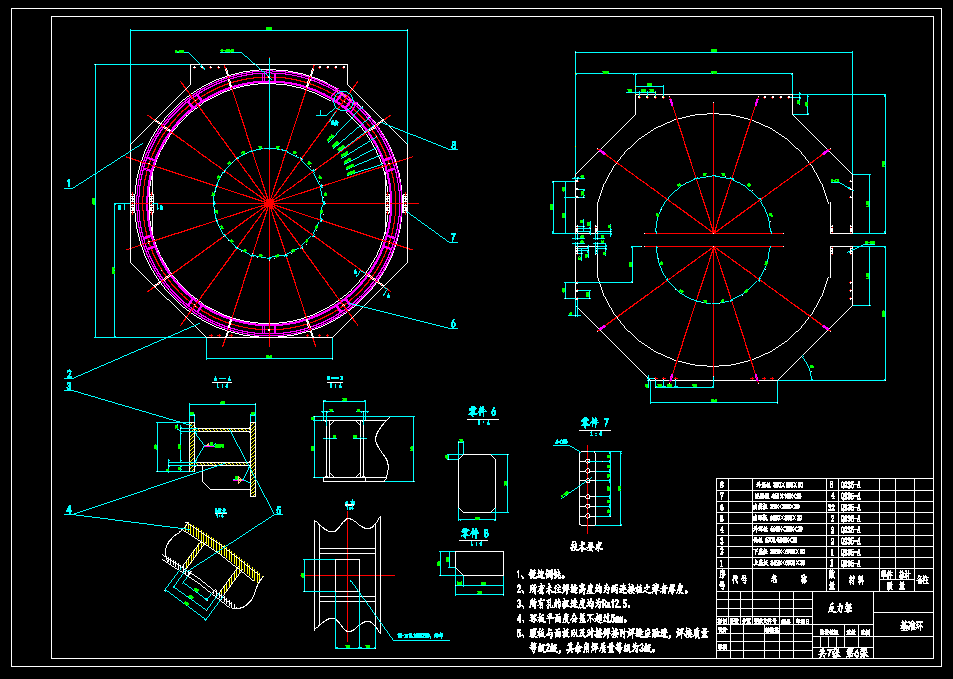This screenshot has height=679, width=953.
Task: Click the 技术要求 heading above the notes
Action: pyautogui.click(x=586, y=547)
